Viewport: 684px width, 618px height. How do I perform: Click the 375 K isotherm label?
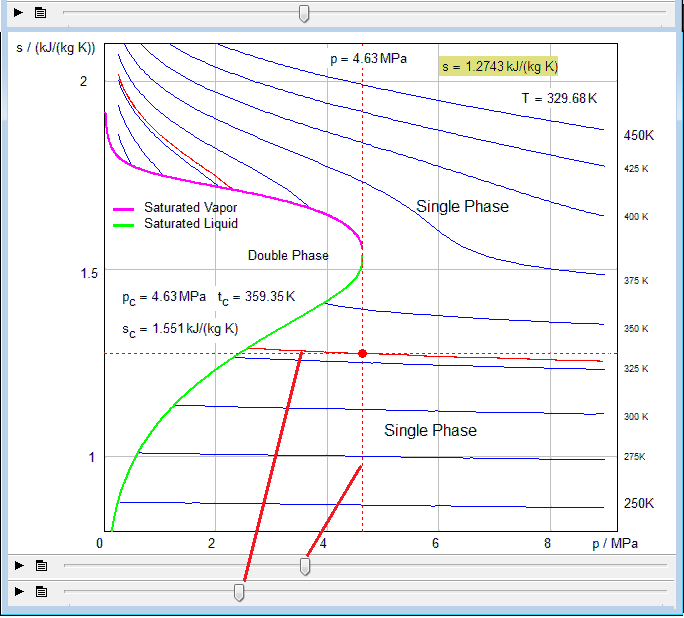(636, 281)
